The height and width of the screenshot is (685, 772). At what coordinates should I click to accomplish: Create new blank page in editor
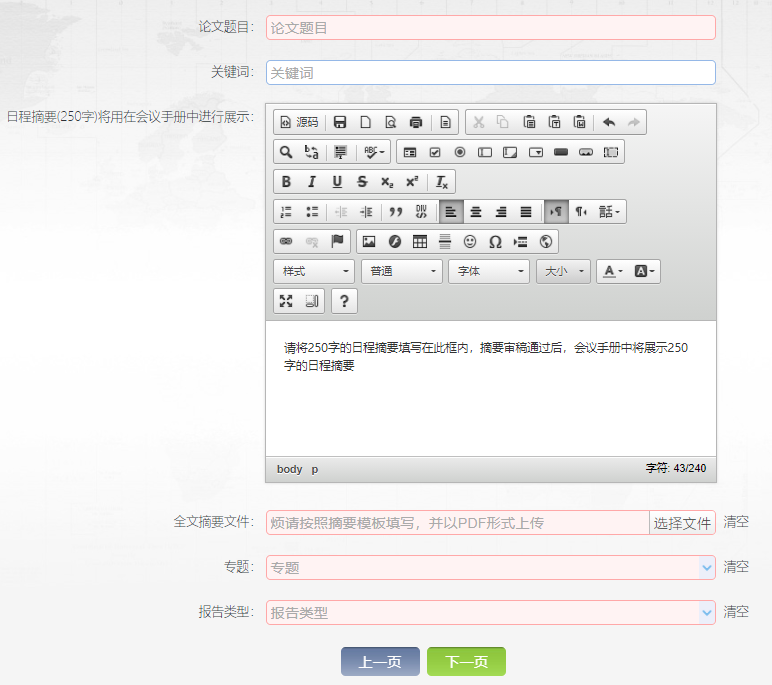[365, 122]
